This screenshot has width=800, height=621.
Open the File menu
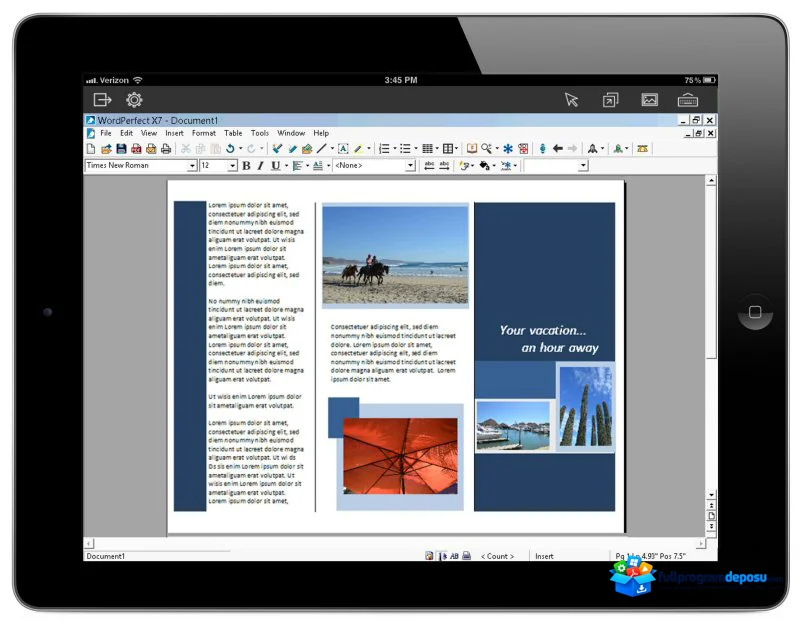pos(106,133)
